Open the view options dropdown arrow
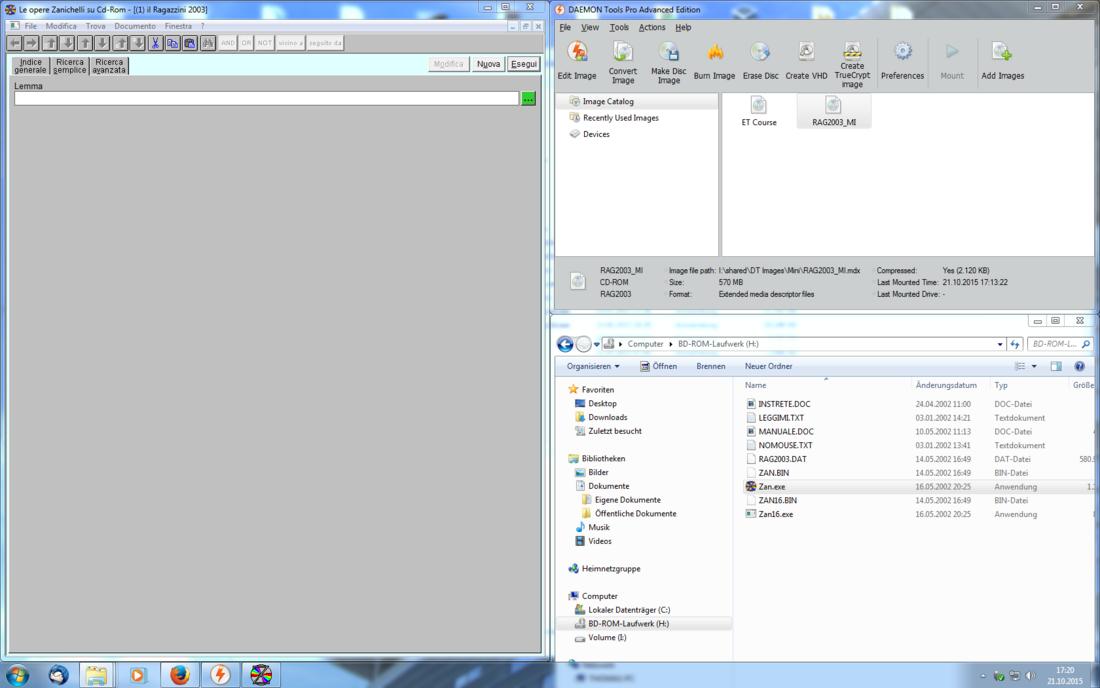Viewport: 1100px width, 688px height. pos(1034,367)
